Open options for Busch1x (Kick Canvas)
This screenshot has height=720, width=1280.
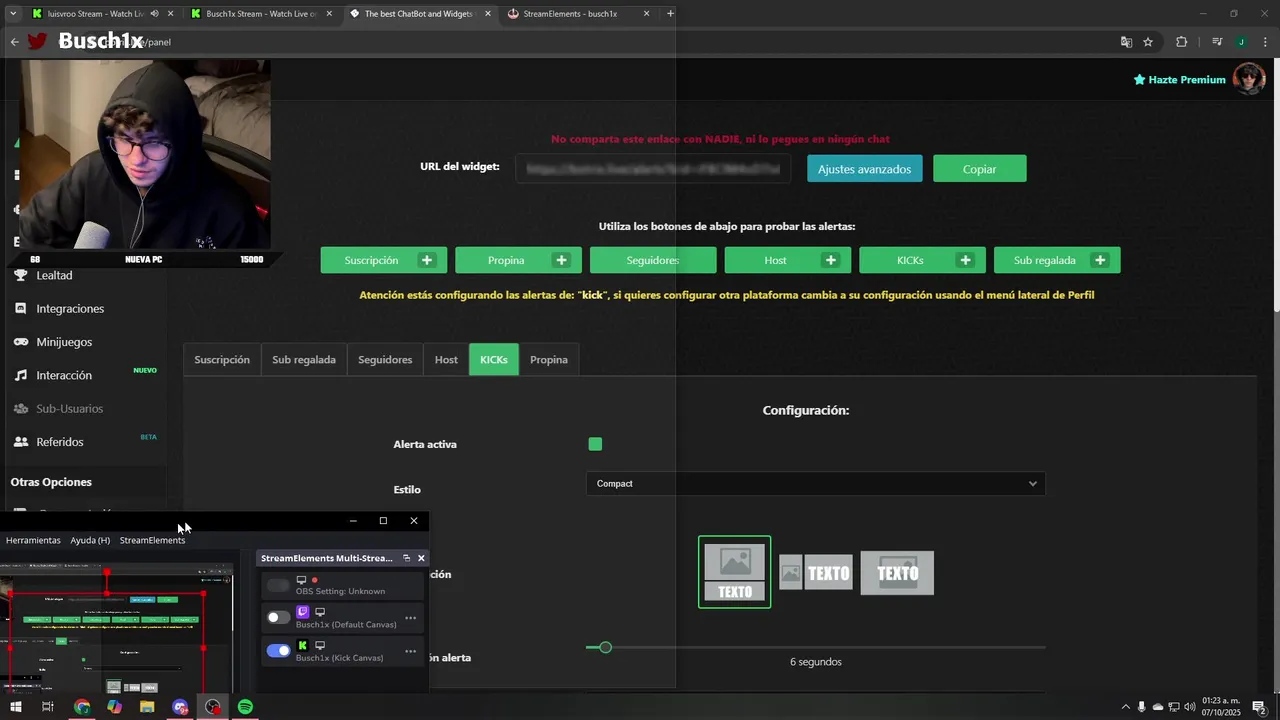[x=410, y=651]
